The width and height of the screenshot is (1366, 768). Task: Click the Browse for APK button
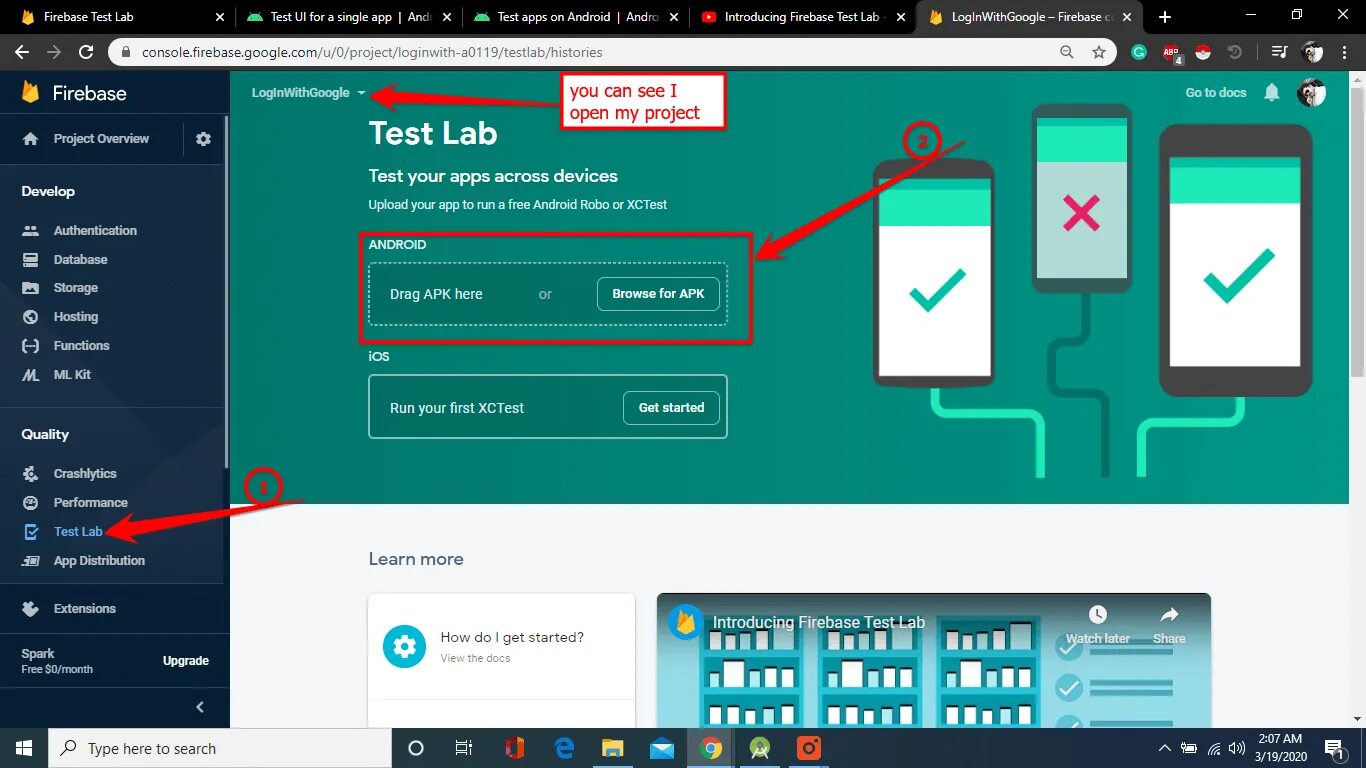658,294
